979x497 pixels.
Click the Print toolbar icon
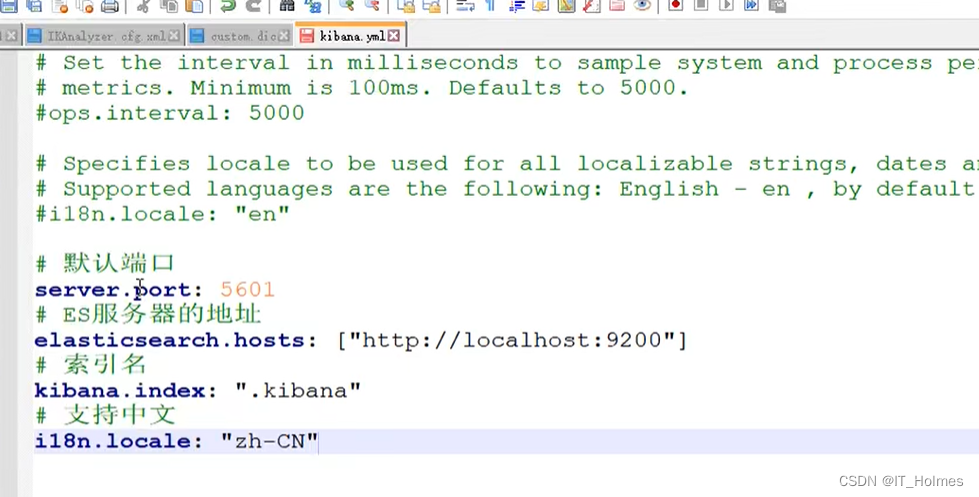coord(109,6)
